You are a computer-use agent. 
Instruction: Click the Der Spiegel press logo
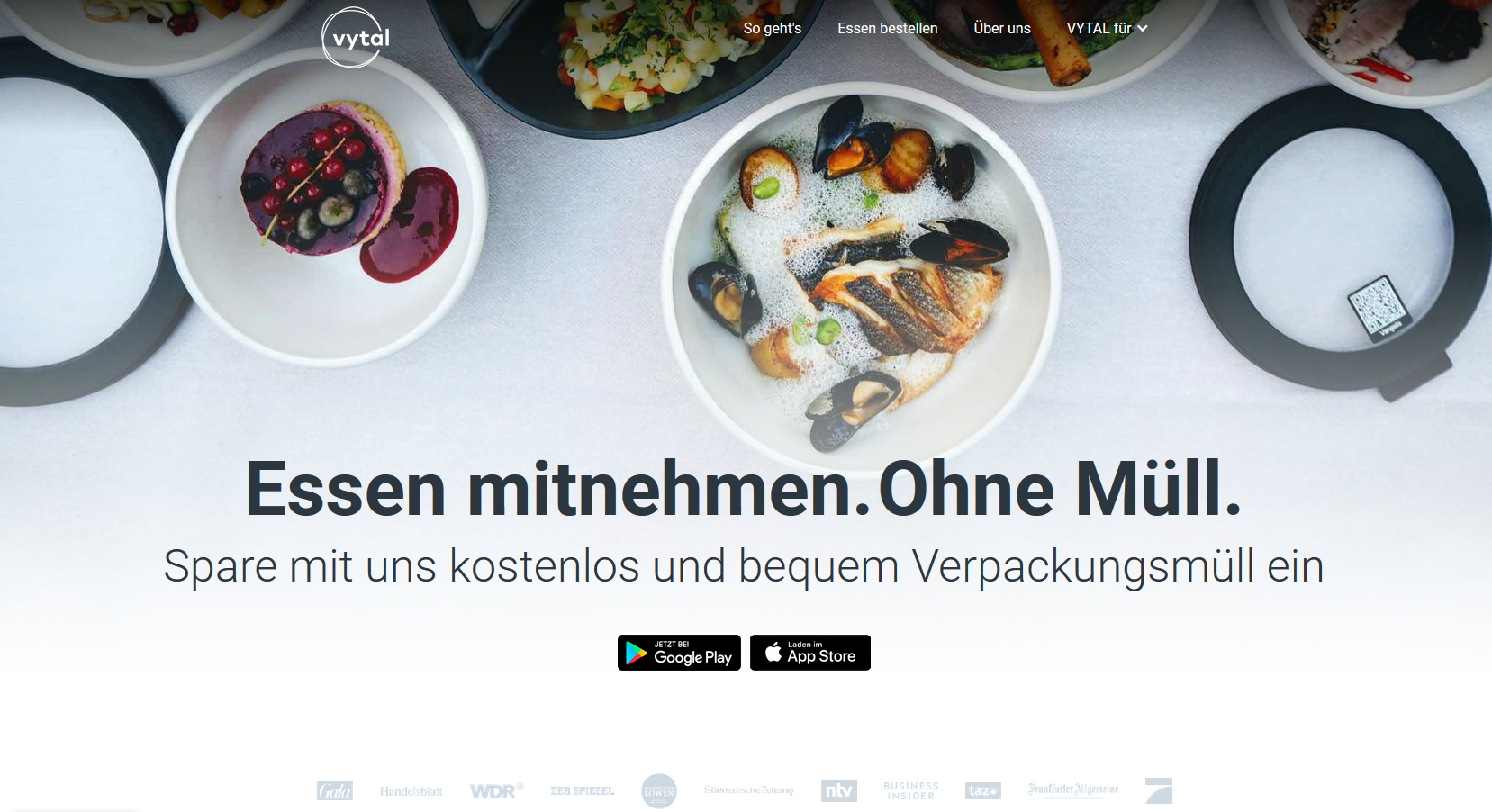pos(582,791)
